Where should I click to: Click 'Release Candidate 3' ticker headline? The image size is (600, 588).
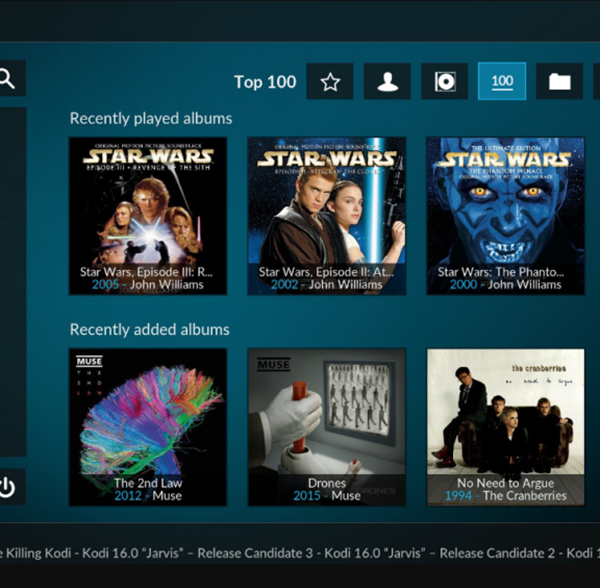[255, 553]
